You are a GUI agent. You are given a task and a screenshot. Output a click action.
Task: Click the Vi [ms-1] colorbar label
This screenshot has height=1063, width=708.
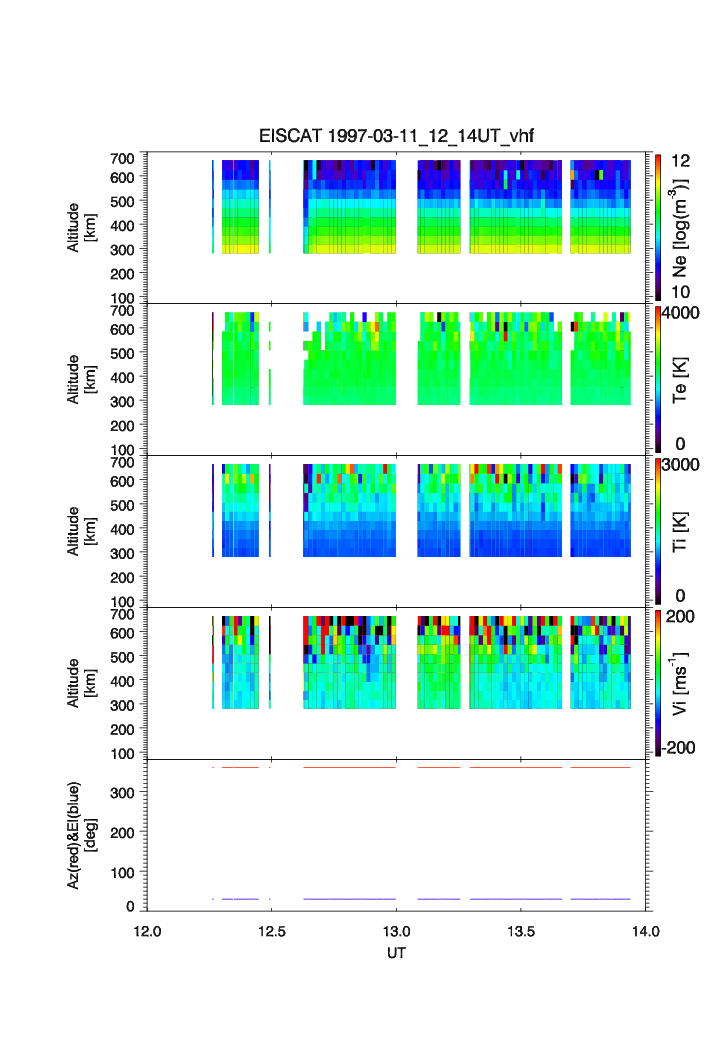[680, 683]
